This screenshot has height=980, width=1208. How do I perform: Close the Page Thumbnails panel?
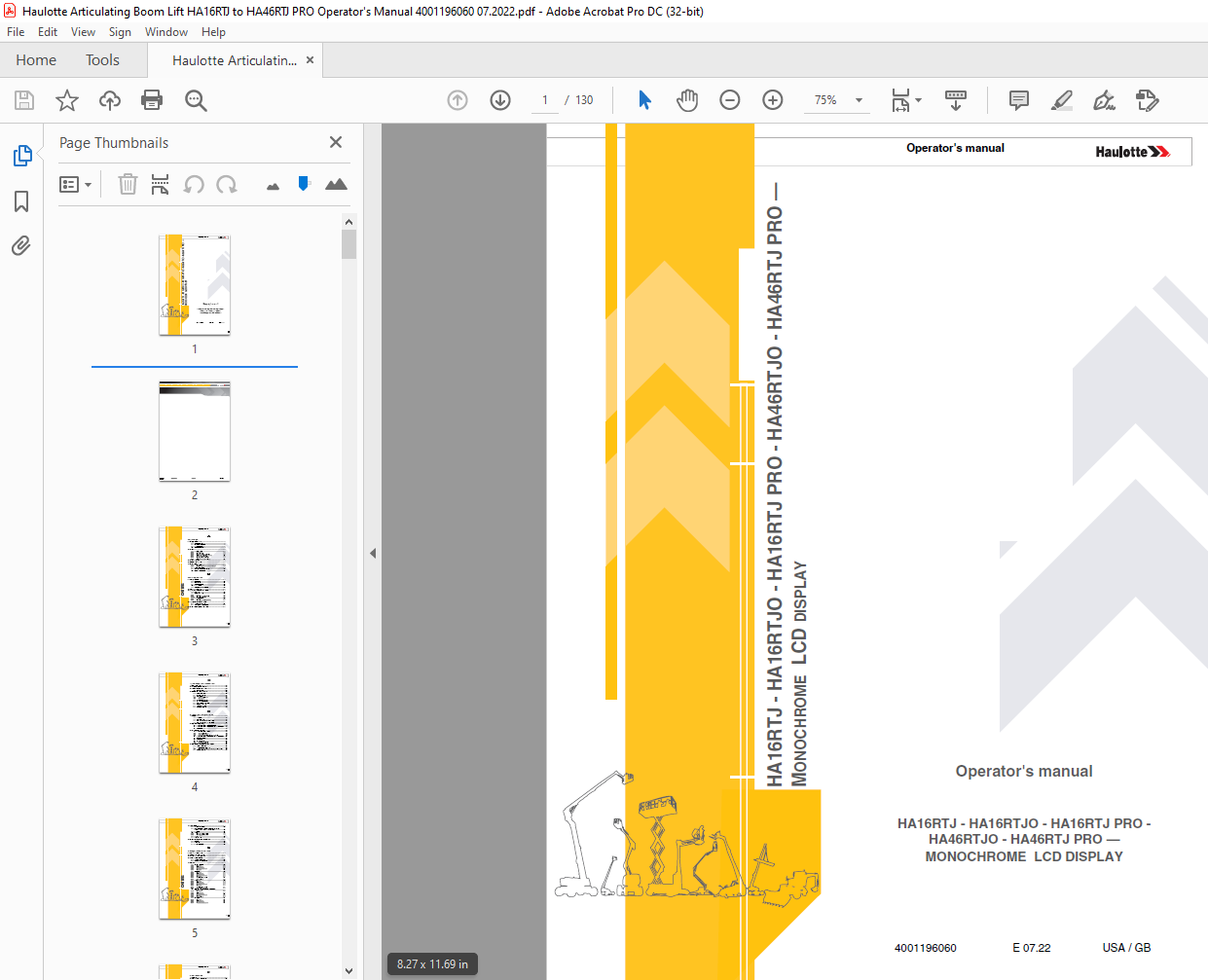[336, 142]
